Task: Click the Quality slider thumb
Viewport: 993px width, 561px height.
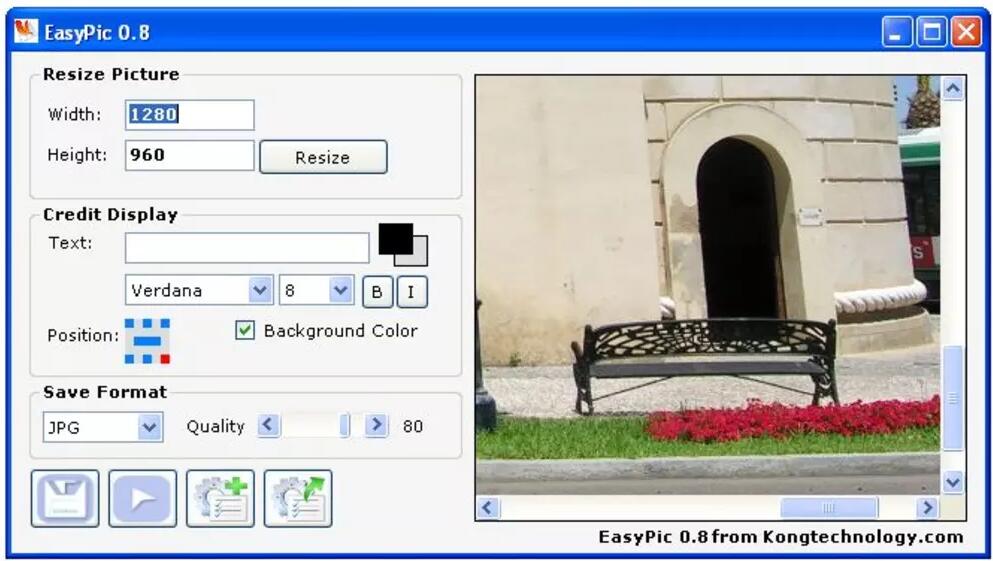Action: [x=345, y=425]
